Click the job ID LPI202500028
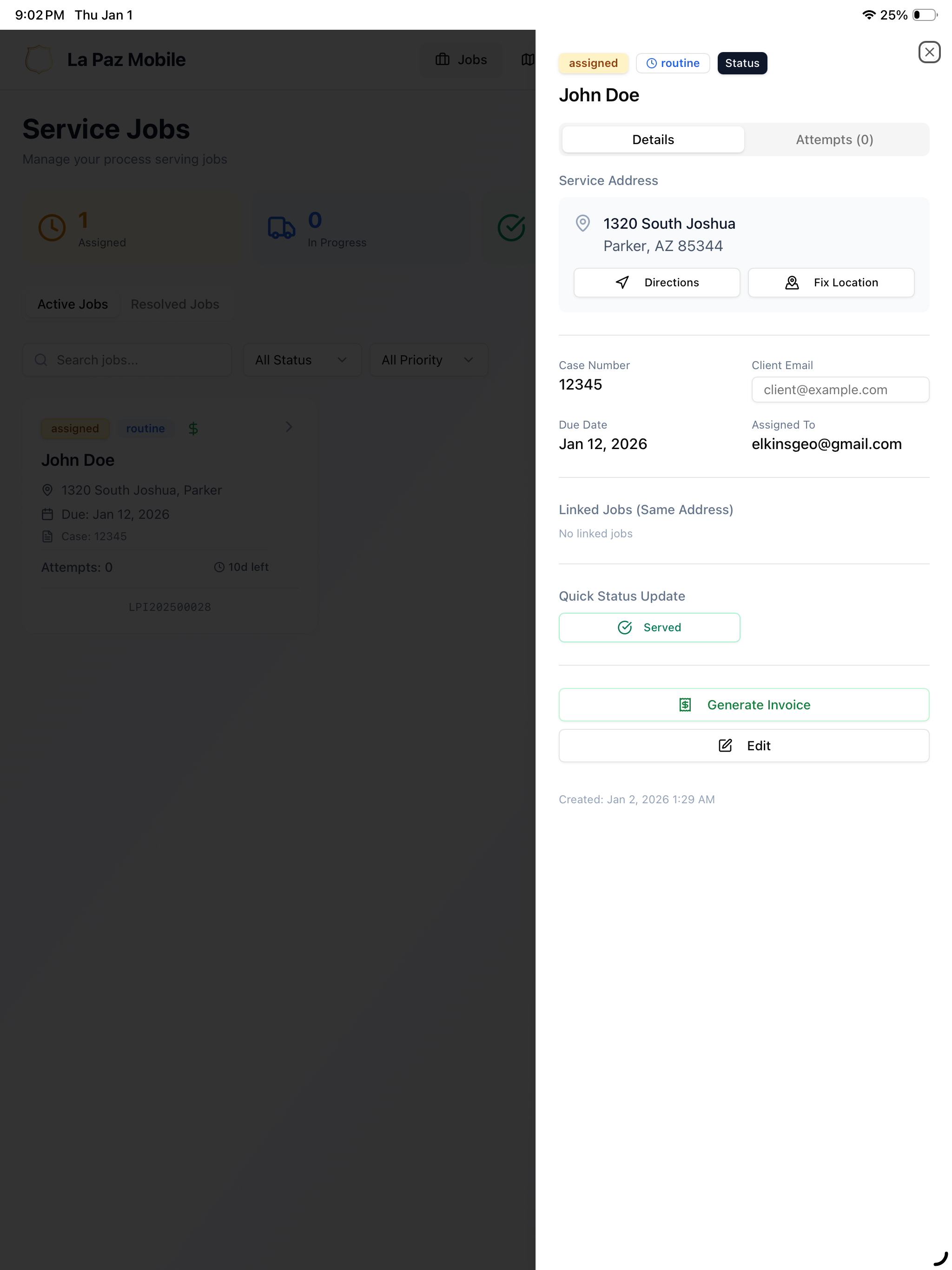Screen dimensions: 952x1270 169,607
